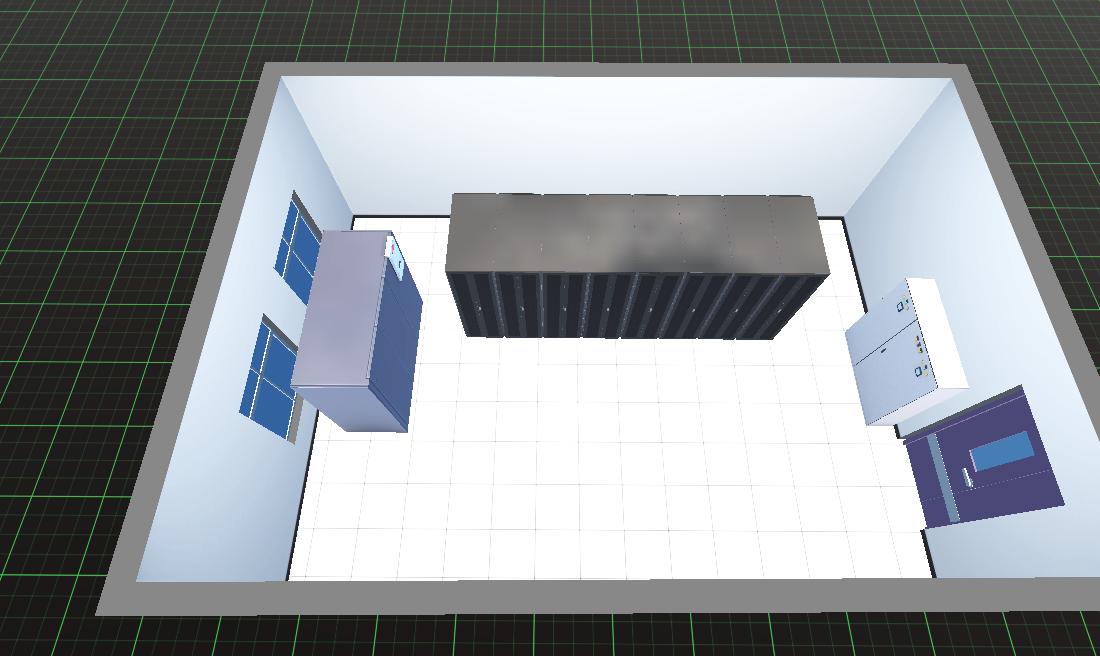The image size is (1100, 656).
Task: Click the small white panel on blue cabinet
Action: click(397, 256)
